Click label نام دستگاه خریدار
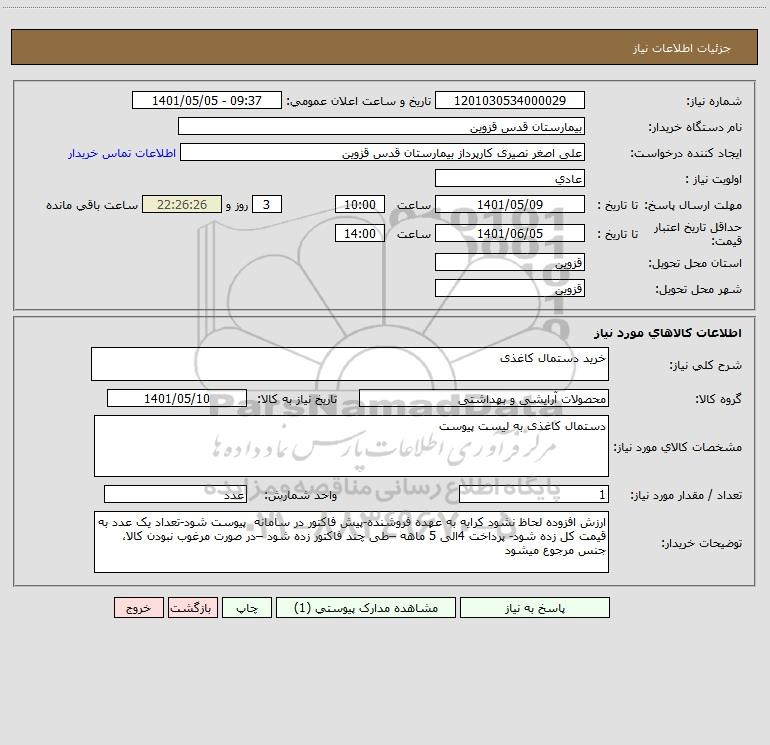770x745 pixels. 695,127
